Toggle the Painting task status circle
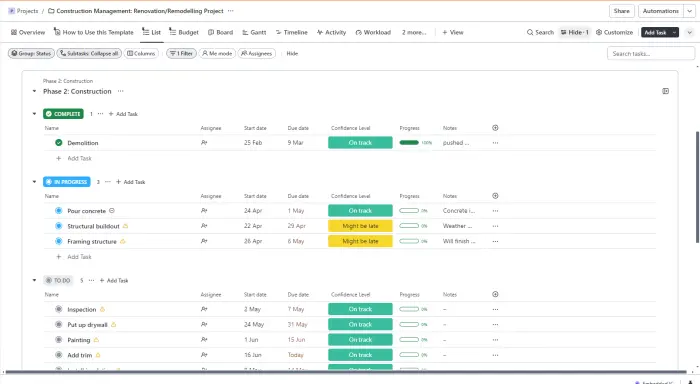 (x=58, y=340)
